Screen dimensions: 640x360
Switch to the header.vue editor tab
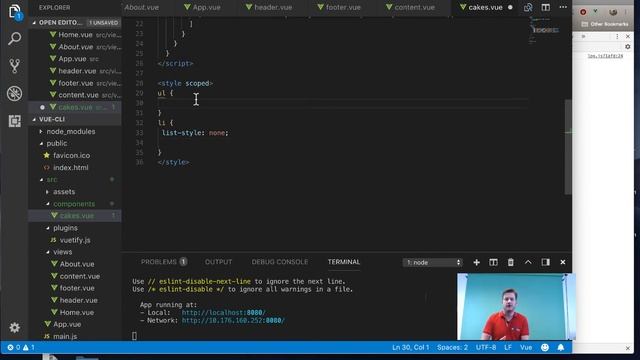pos(273,7)
